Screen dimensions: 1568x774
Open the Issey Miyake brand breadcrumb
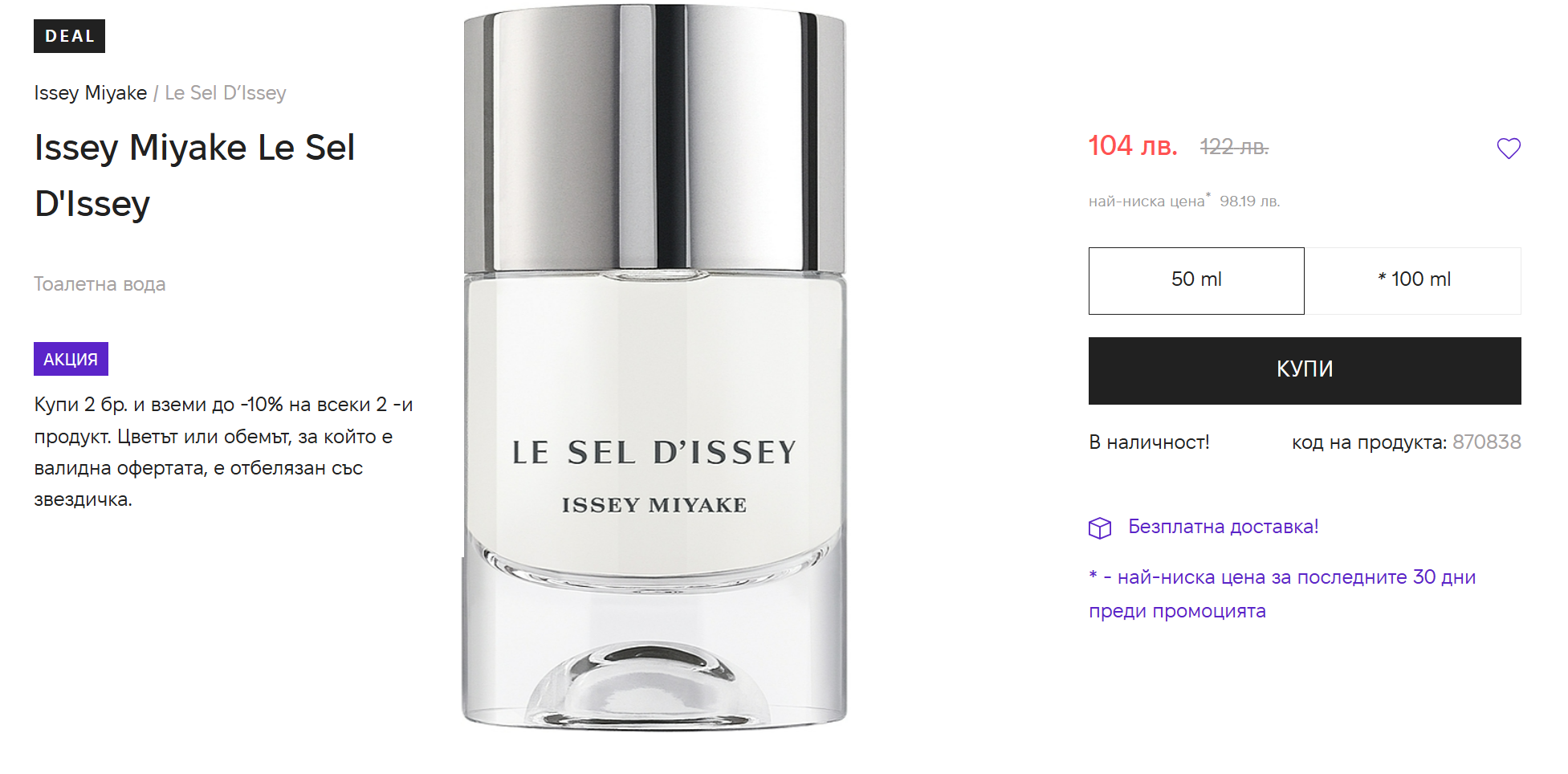[x=90, y=93]
